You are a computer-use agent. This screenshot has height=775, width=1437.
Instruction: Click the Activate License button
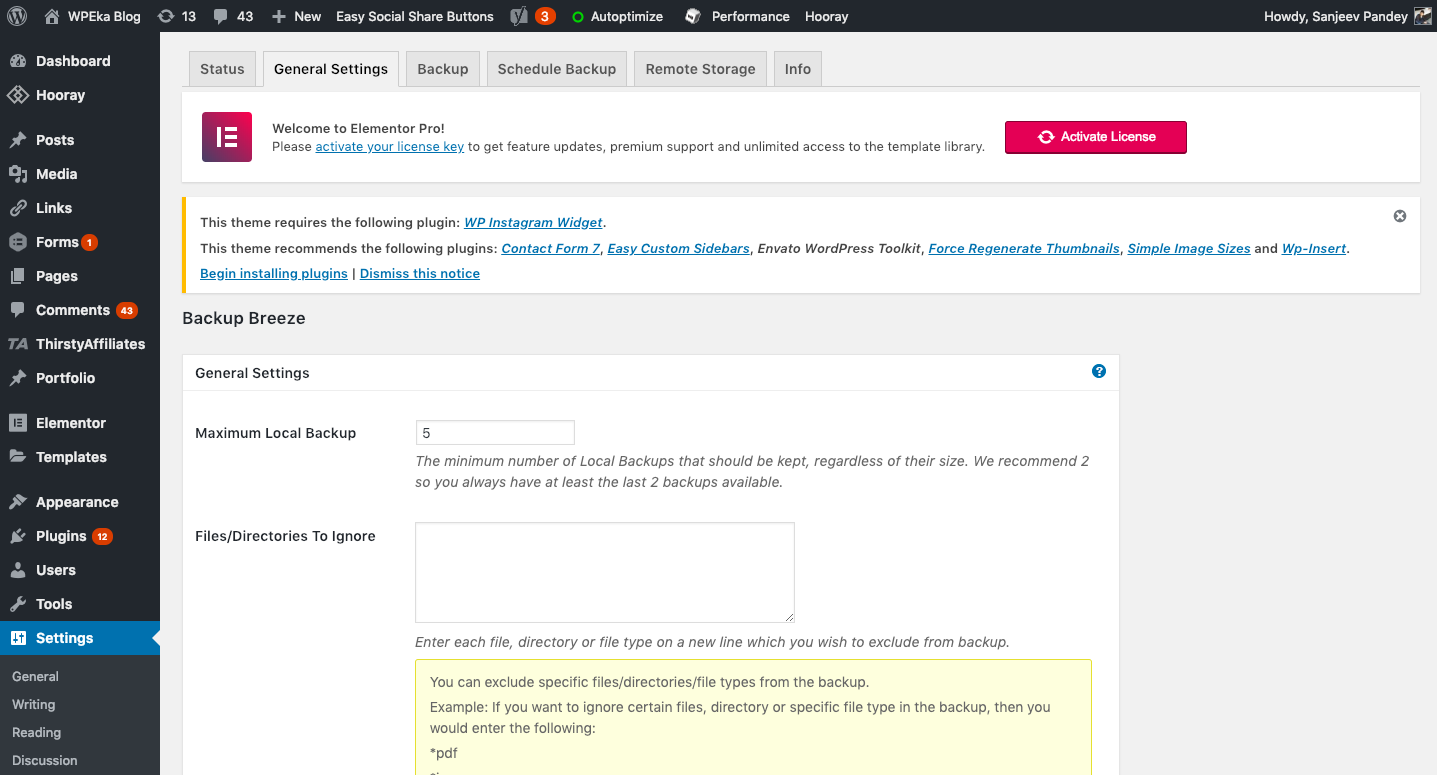coord(1096,137)
